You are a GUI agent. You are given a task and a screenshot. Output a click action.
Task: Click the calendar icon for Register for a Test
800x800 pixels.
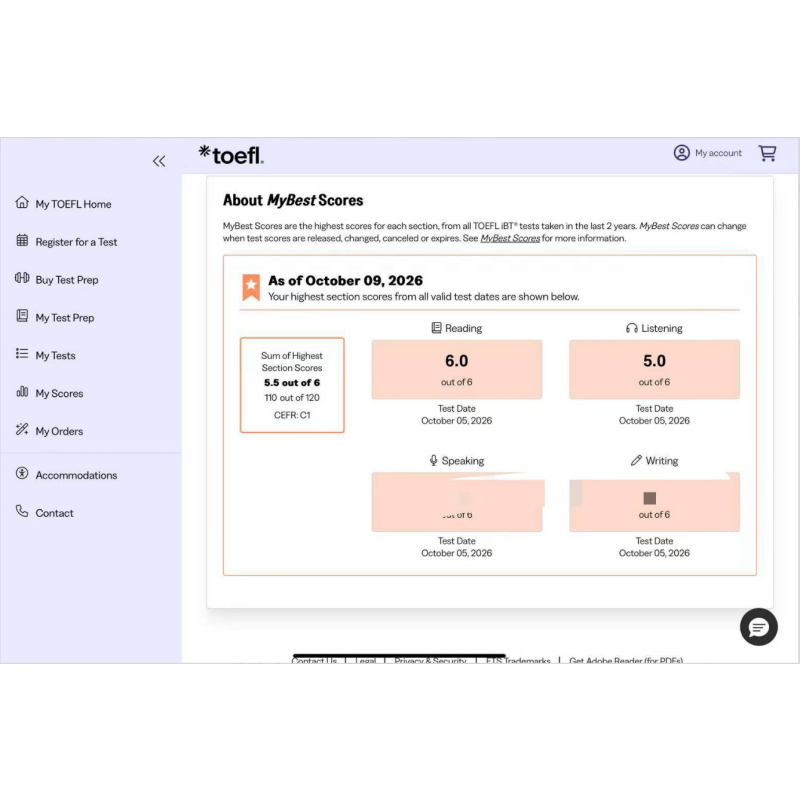[x=22, y=240]
